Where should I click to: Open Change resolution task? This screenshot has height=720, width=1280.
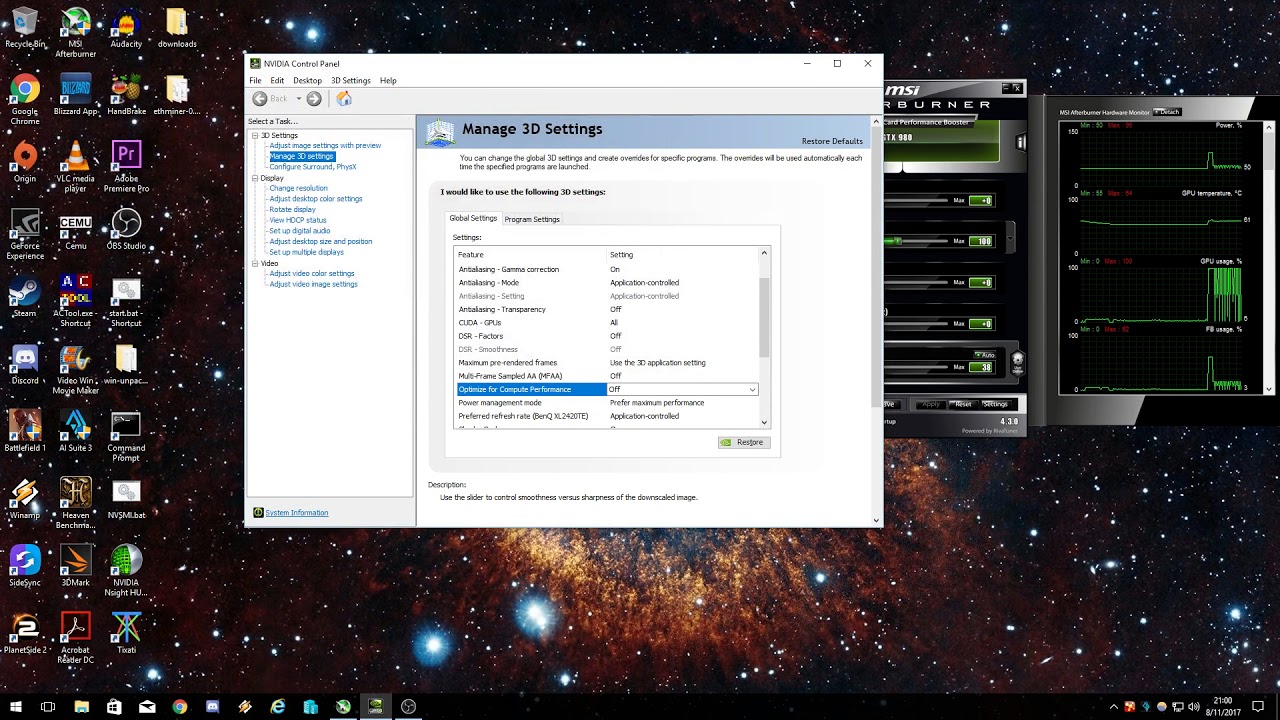point(298,188)
